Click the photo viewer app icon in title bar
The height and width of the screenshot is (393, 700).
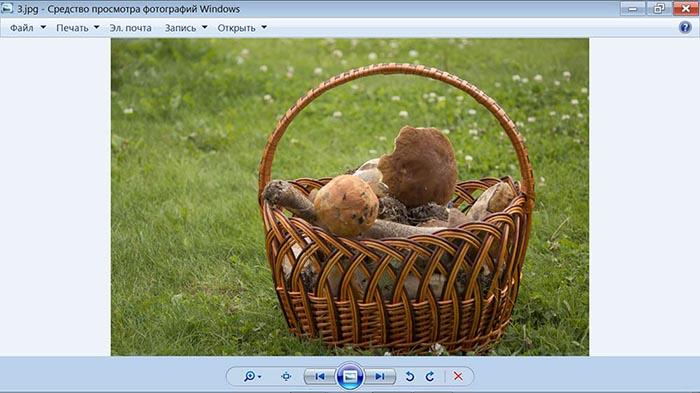(7, 8)
